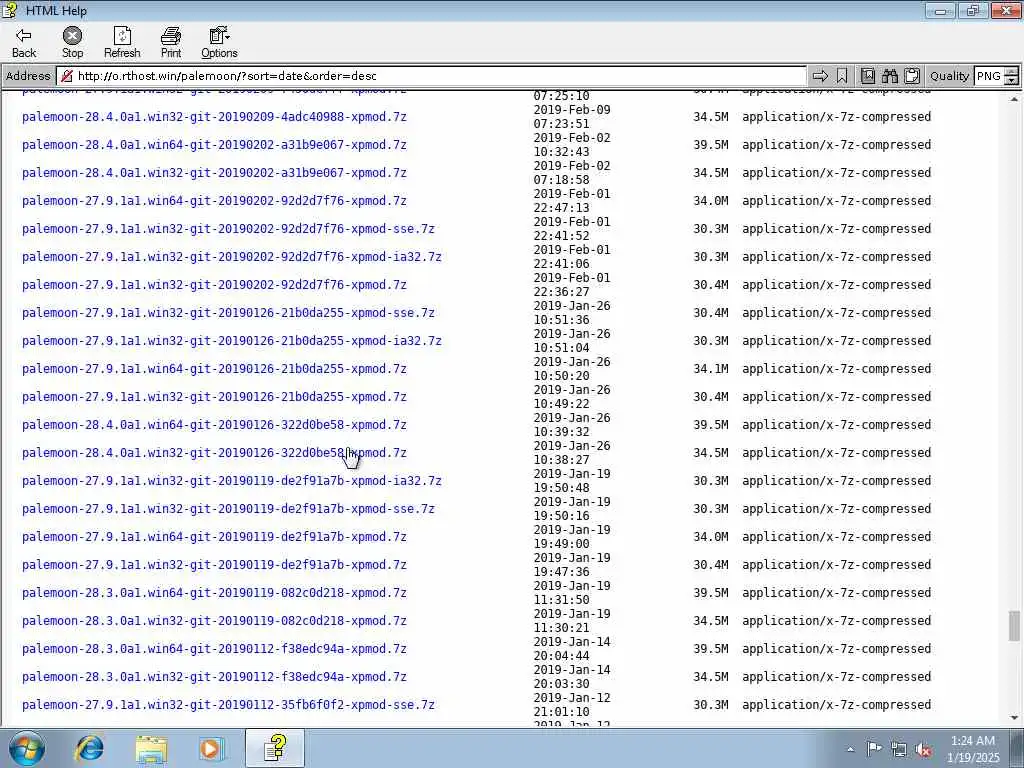Viewport: 1024px width, 768px height.
Task: Go back with the Back arrow
Action: pos(24,43)
